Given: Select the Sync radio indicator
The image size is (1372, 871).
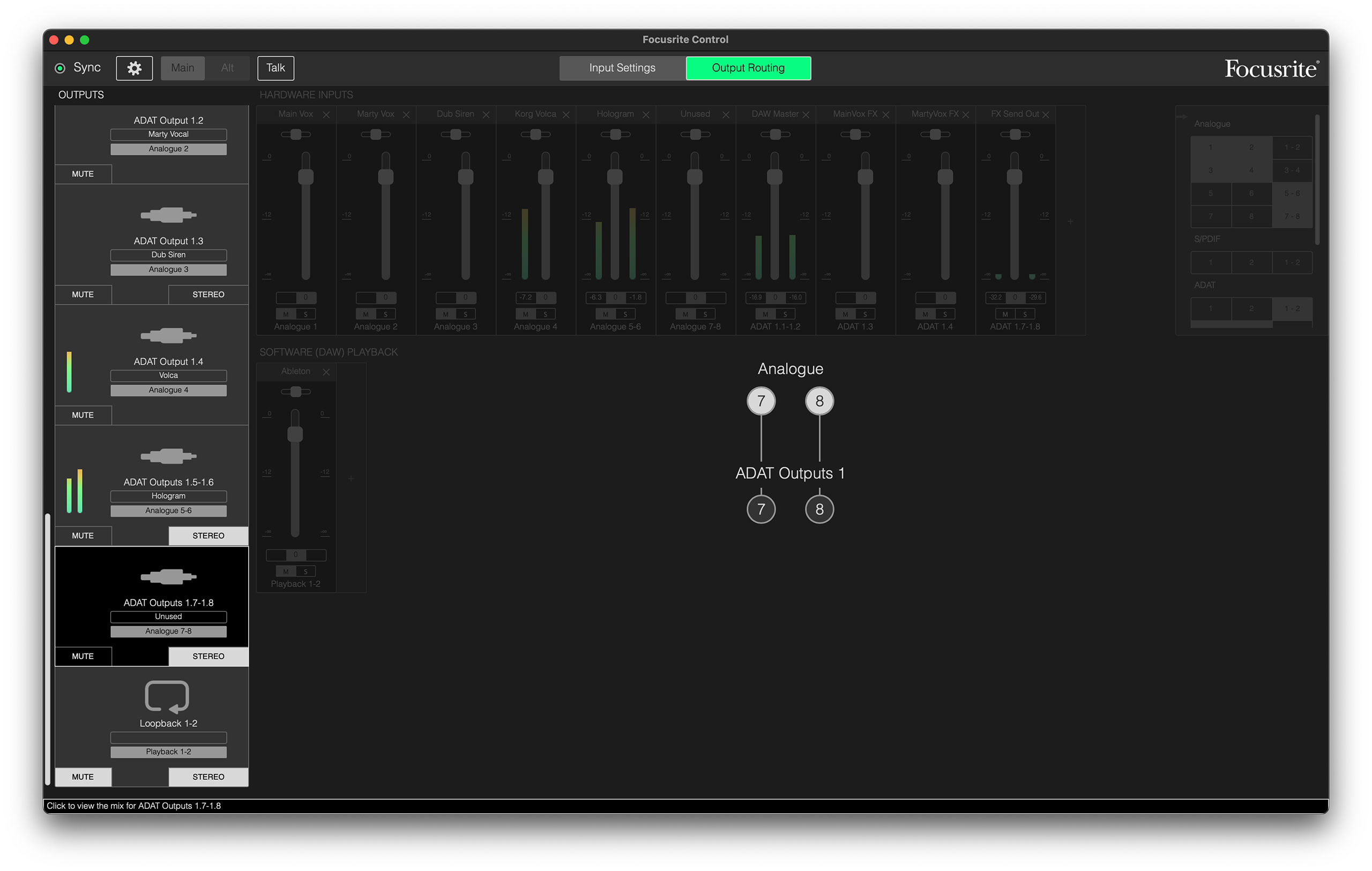Looking at the screenshot, I should 60,69.
